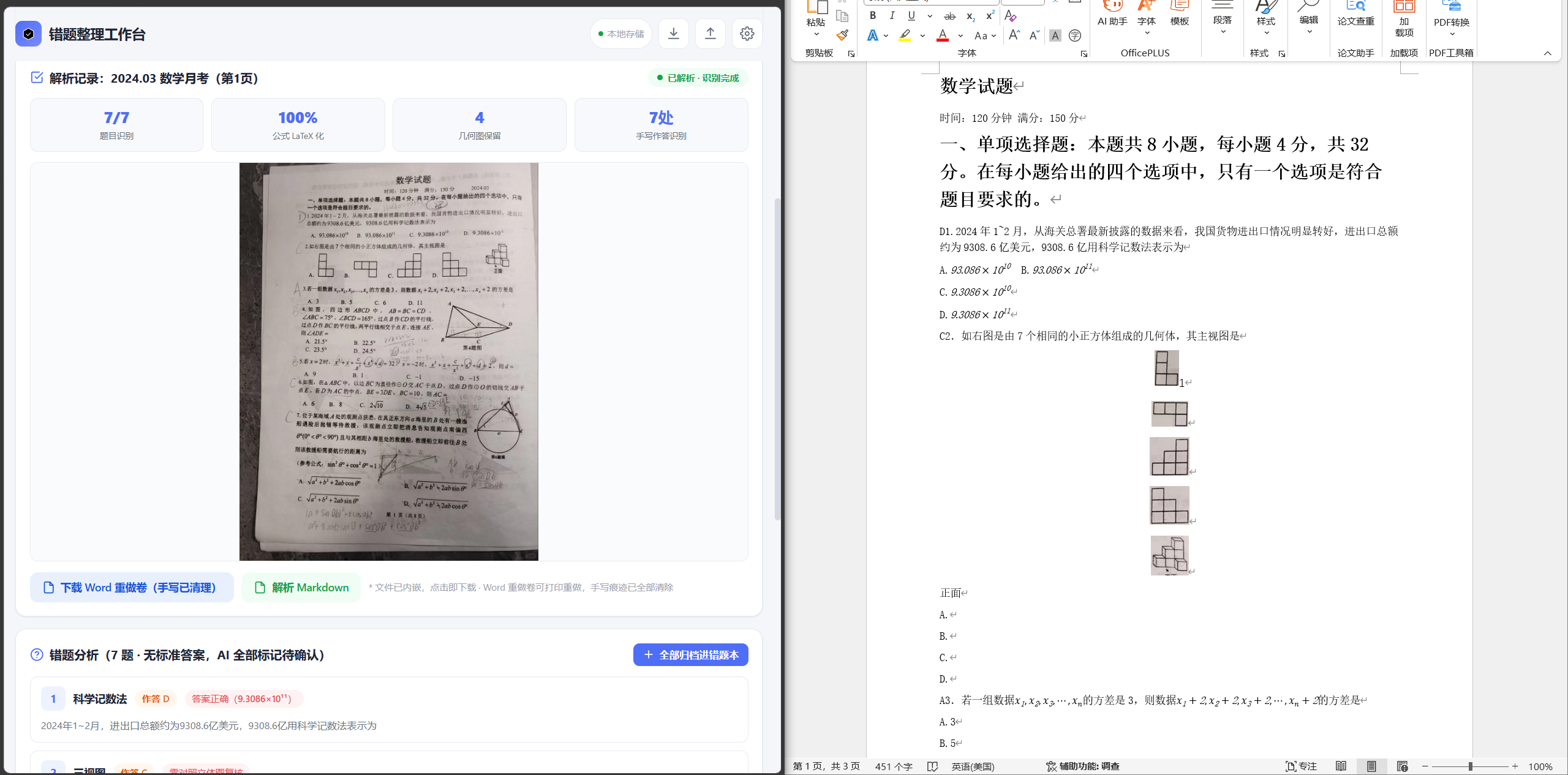Screen dimensions: 1568x775
Task: Click the 已解析 · 识别完成 status badge
Action: (698, 78)
